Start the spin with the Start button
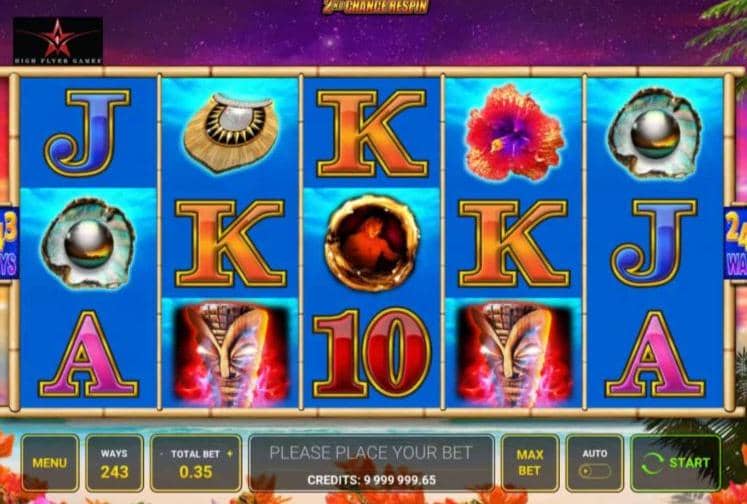The width and height of the screenshot is (747, 504). [676, 463]
